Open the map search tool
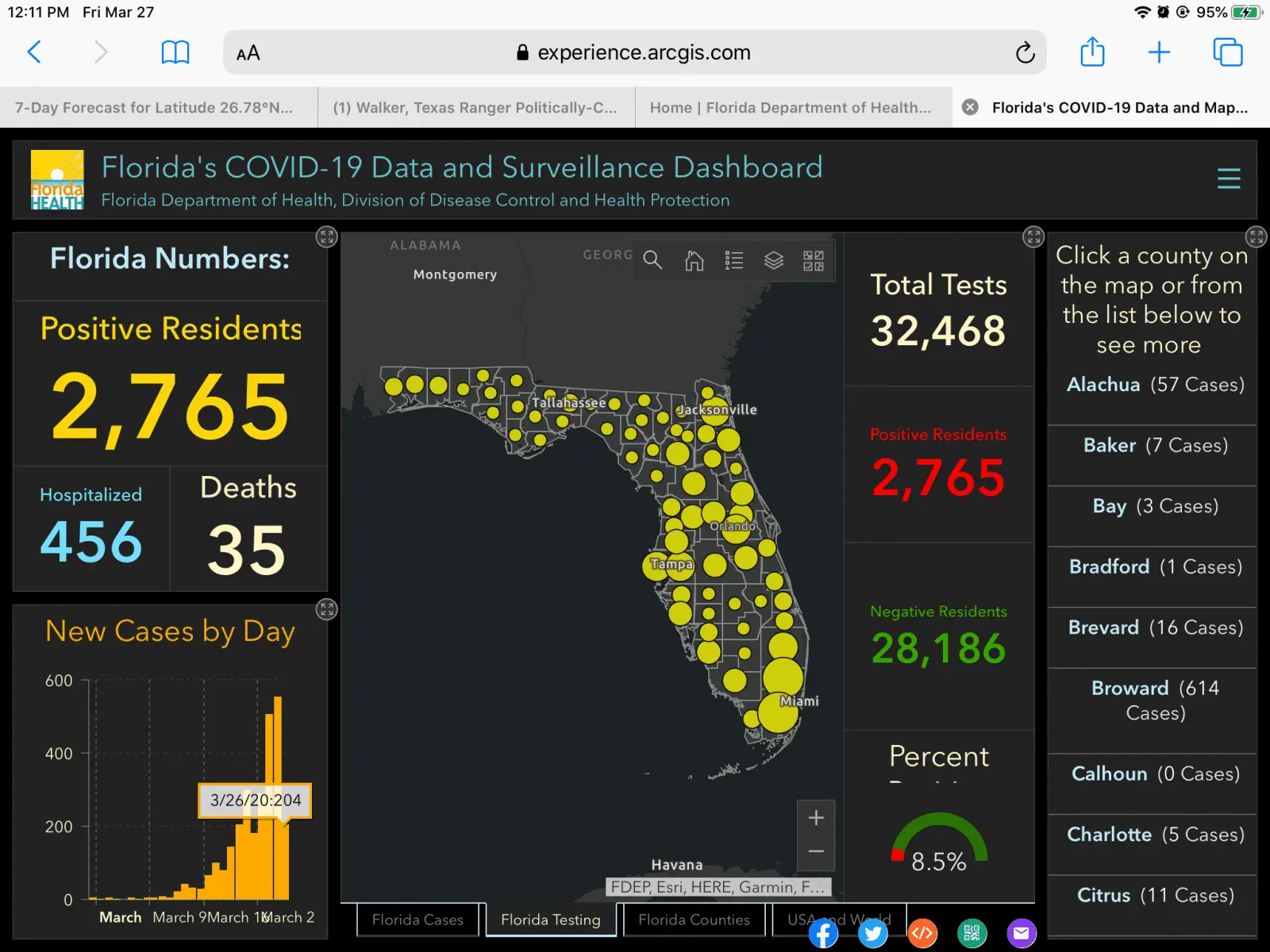 tap(652, 260)
